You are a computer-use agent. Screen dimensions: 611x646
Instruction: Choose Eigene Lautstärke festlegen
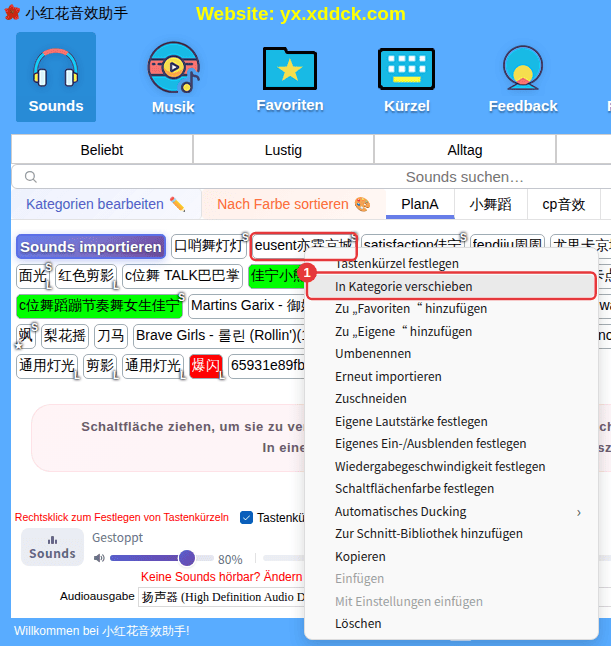pyautogui.click(x=451, y=421)
